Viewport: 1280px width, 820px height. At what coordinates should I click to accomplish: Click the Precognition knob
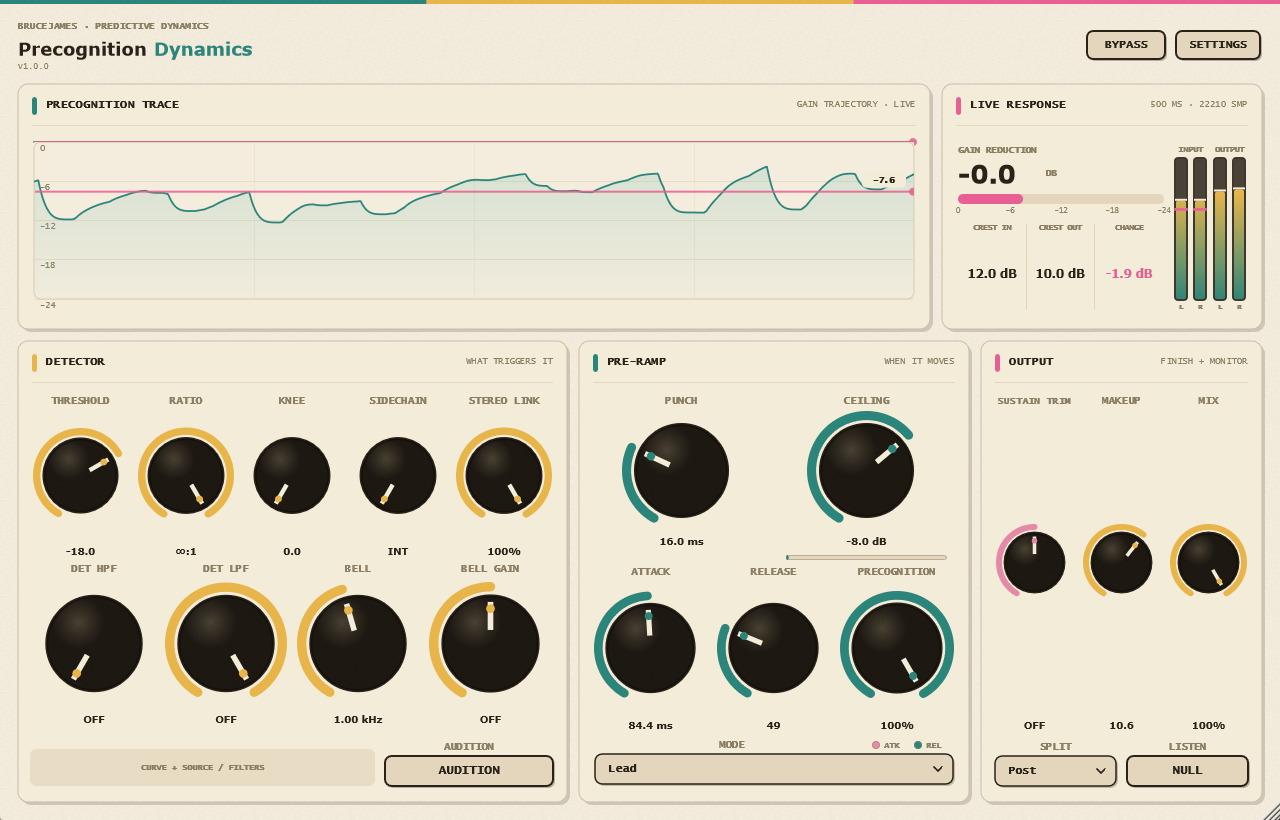[x=897, y=647]
